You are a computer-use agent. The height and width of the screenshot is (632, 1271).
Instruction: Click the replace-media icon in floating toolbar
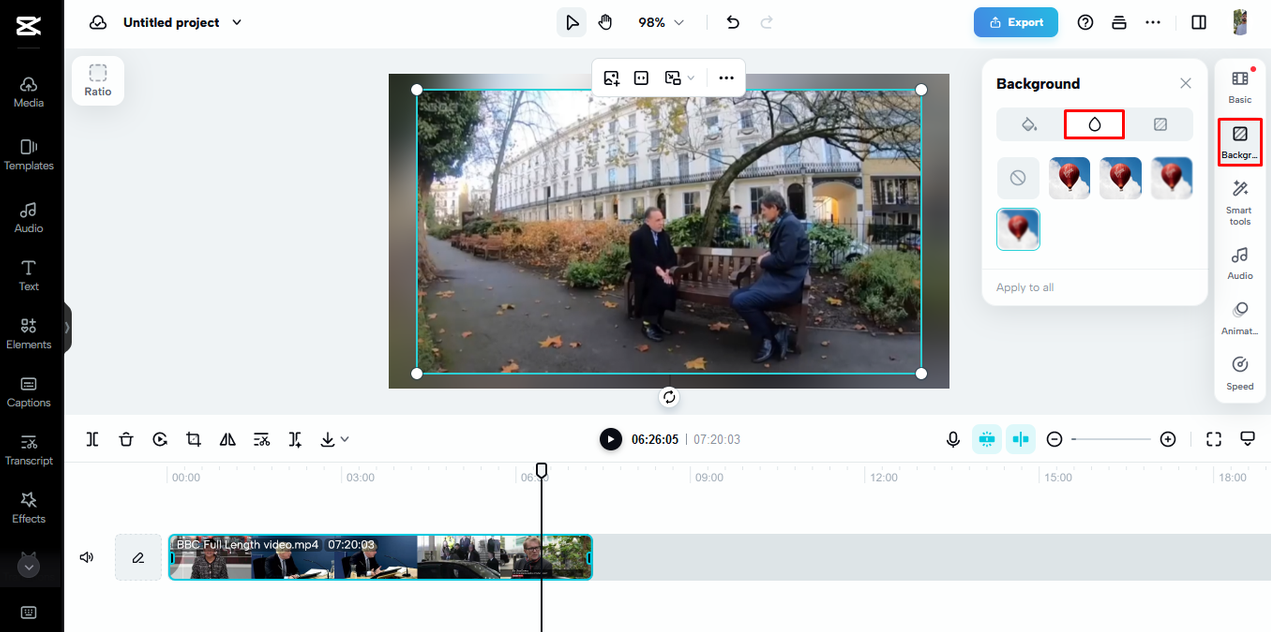(612, 77)
